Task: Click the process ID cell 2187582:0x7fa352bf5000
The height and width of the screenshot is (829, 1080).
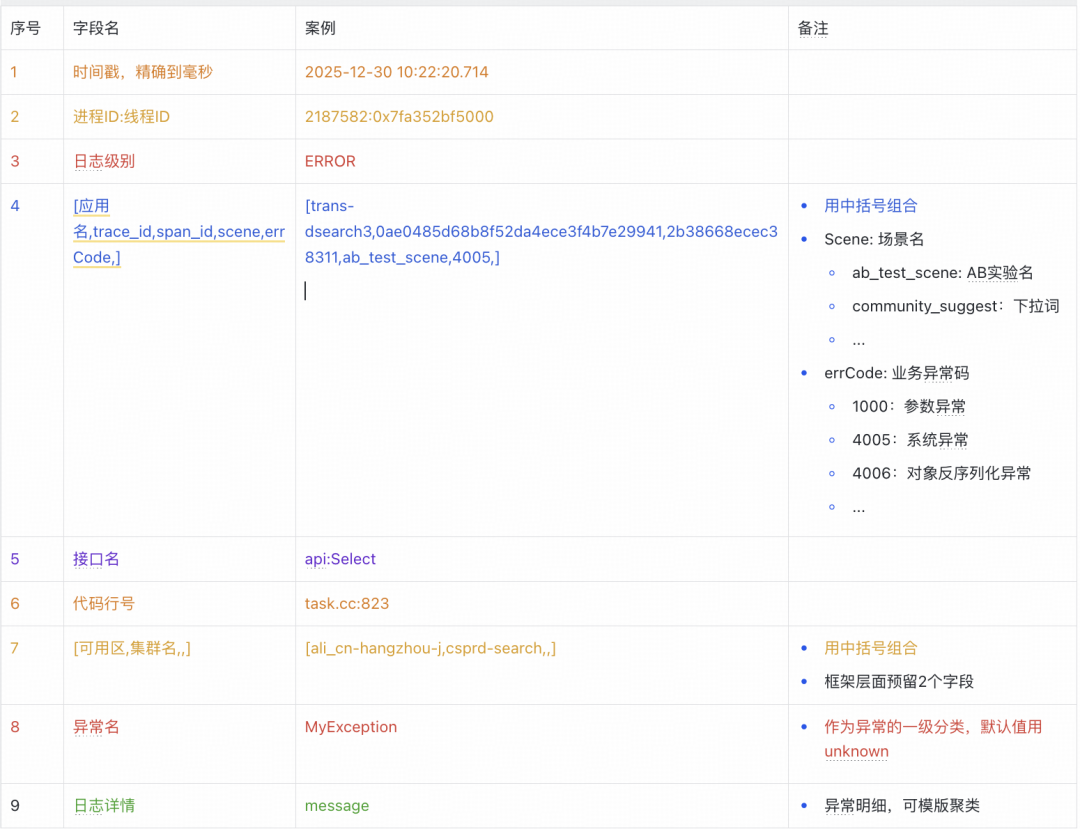Action: click(x=399, y=116)
